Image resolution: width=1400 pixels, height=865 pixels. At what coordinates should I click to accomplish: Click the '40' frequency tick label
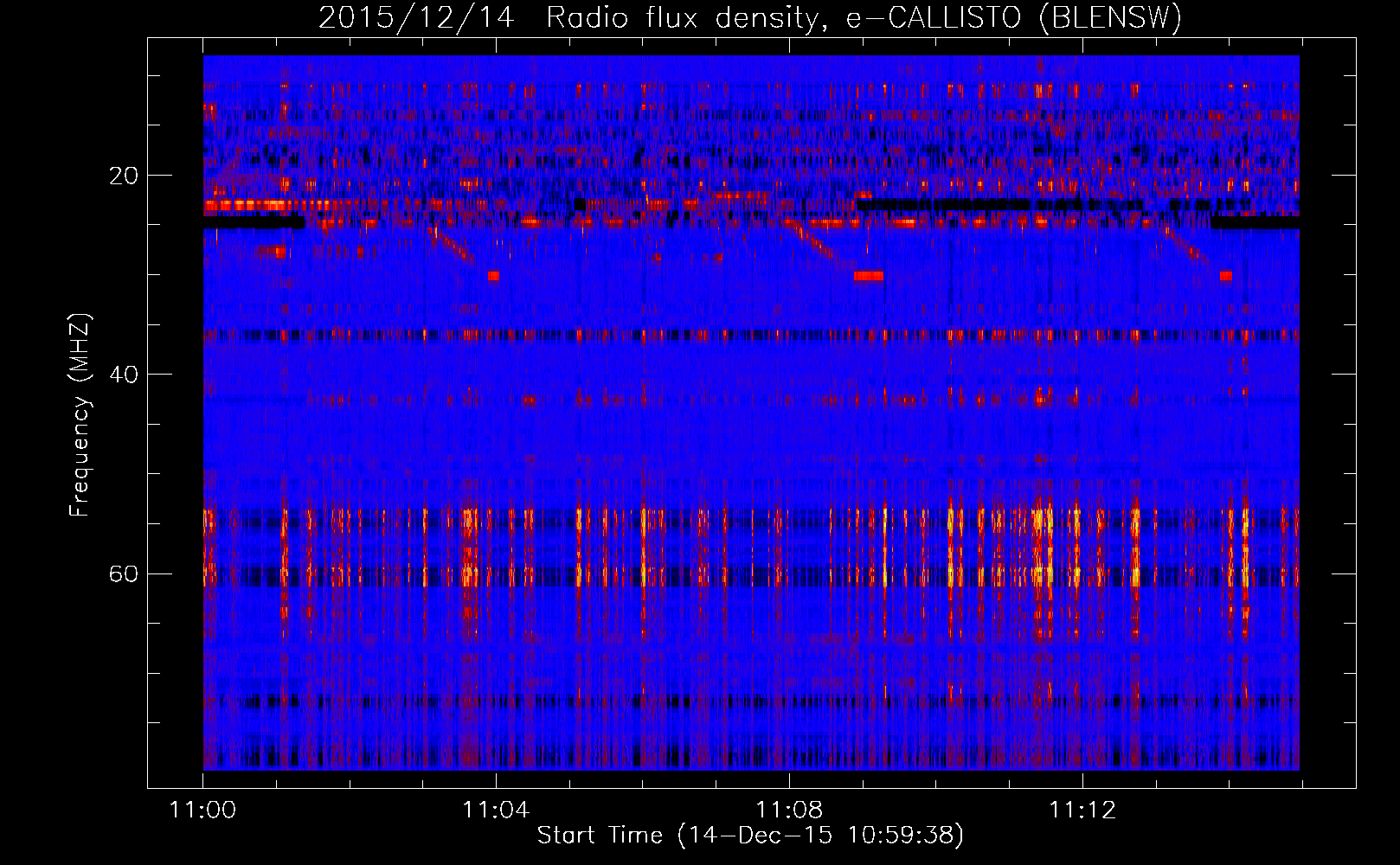[x=124, y=375]
